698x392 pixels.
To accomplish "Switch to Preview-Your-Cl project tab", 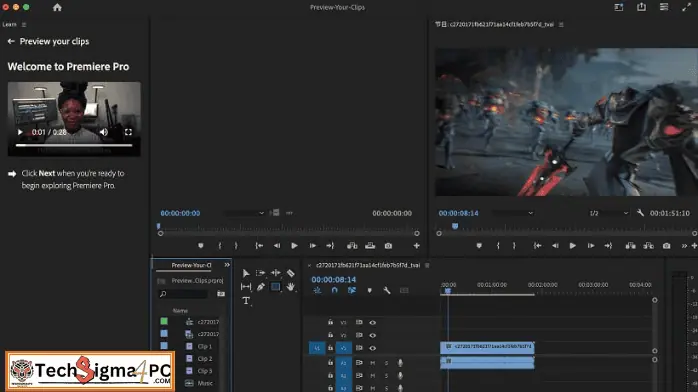I will (191, 265).
